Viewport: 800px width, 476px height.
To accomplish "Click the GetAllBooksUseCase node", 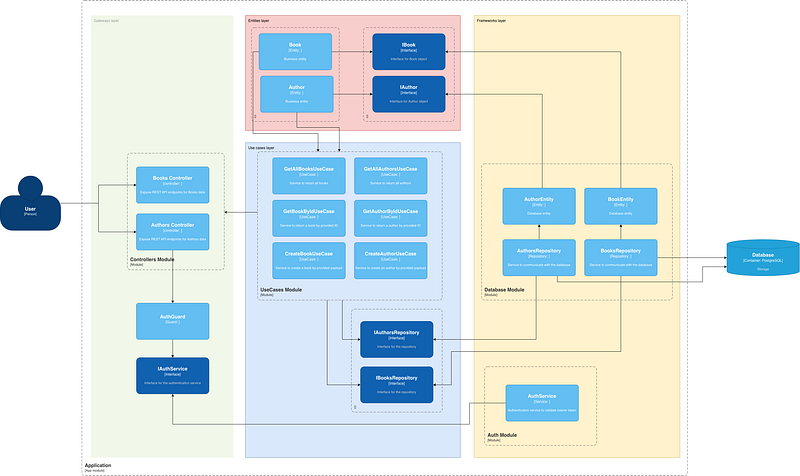I will click(309, 176).
